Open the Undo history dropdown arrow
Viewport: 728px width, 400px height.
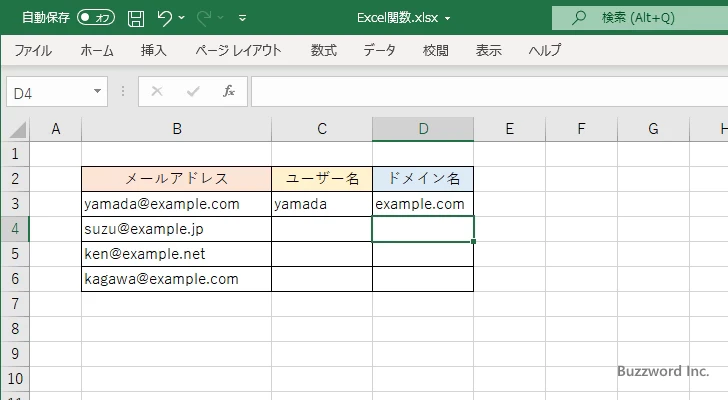click(182, 18)
